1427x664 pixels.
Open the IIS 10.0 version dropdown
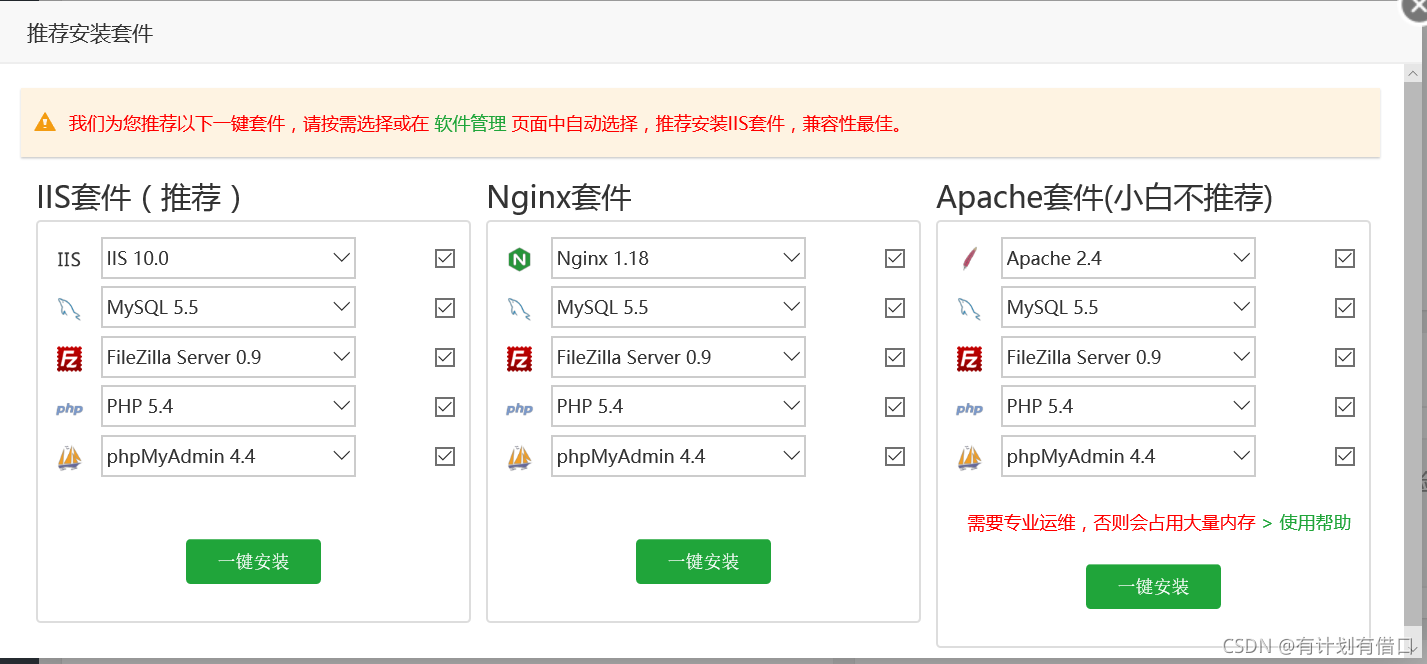[x=228, y=258]
